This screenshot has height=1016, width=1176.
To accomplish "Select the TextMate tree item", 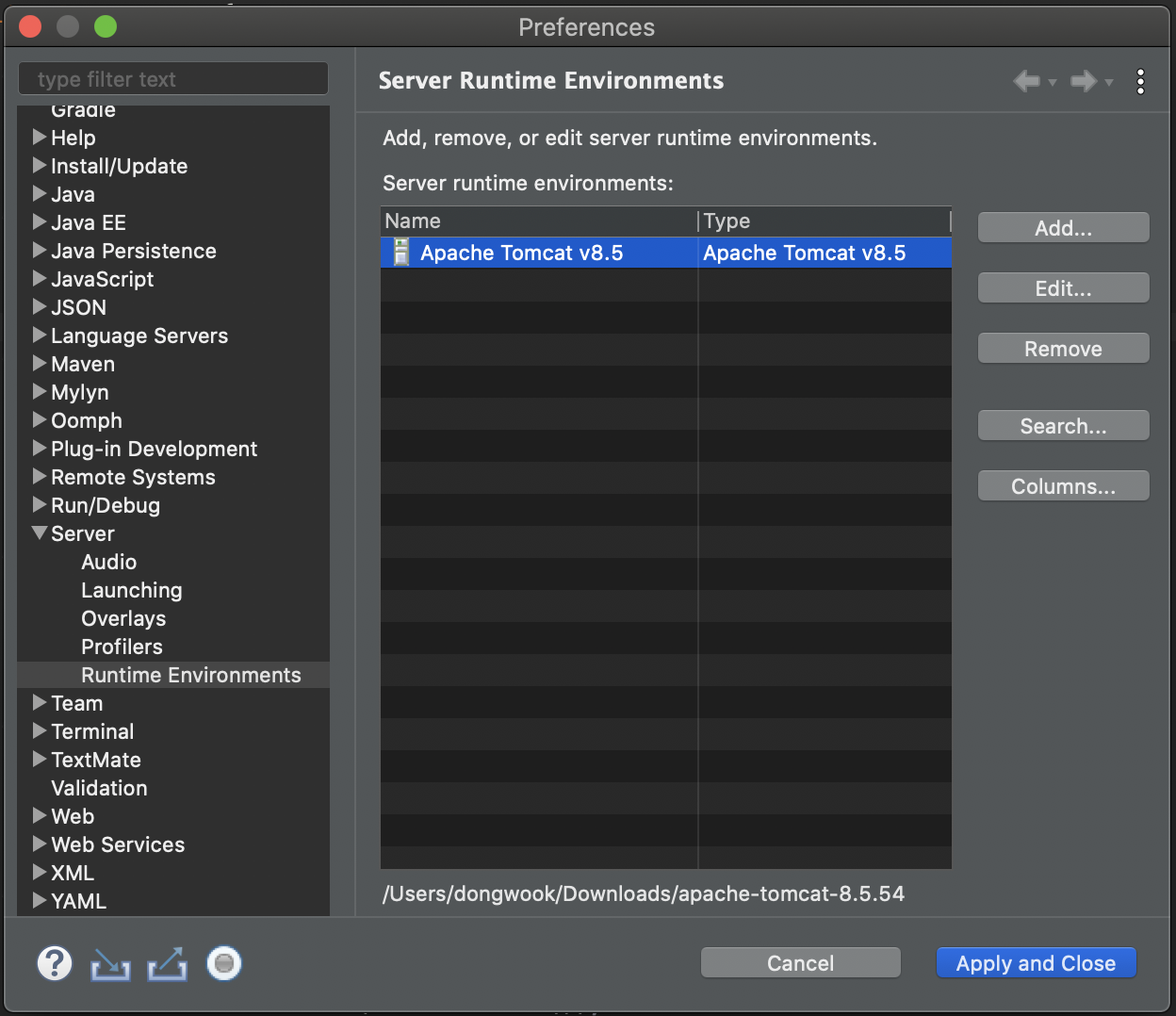I will click(x=96, y=760).
